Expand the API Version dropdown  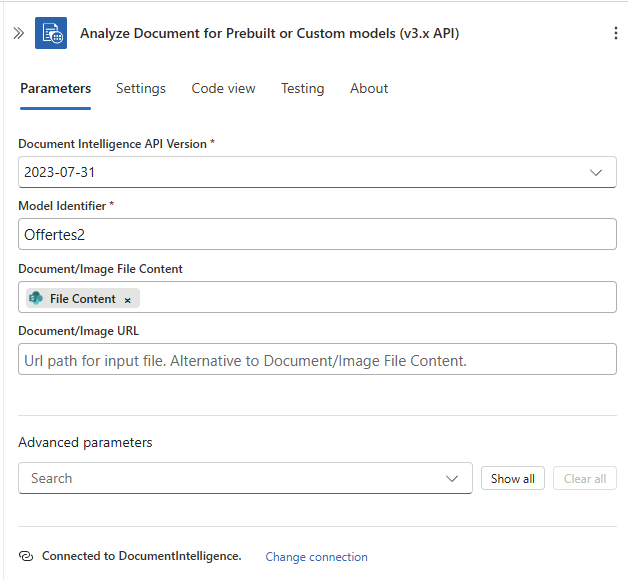(596, 172)
